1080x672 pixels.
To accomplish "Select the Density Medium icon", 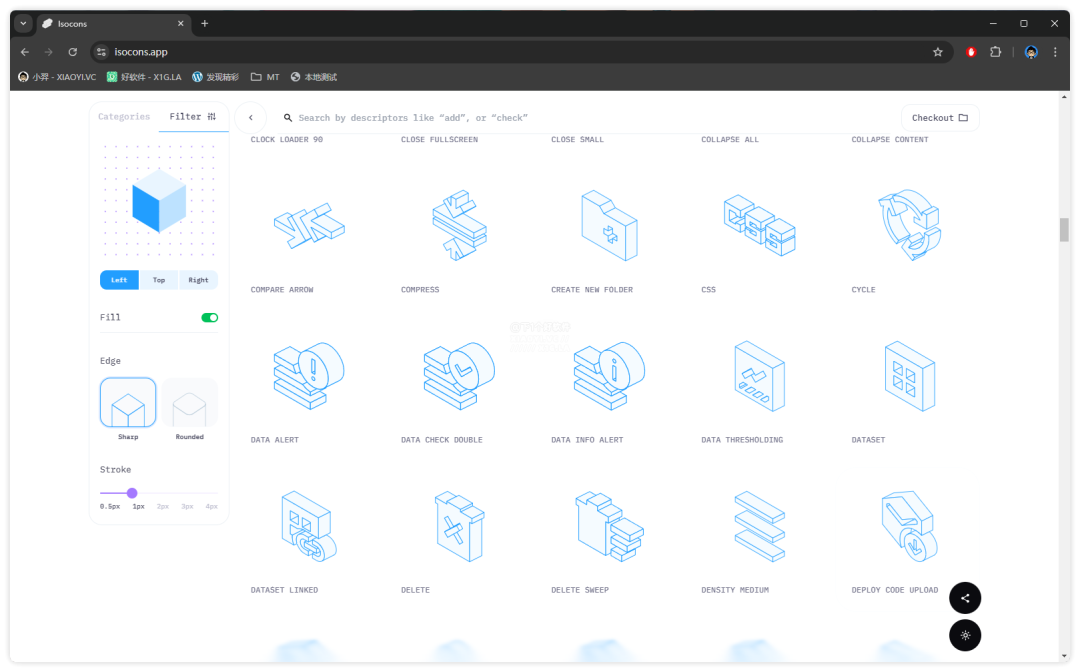I will point(759,526).
